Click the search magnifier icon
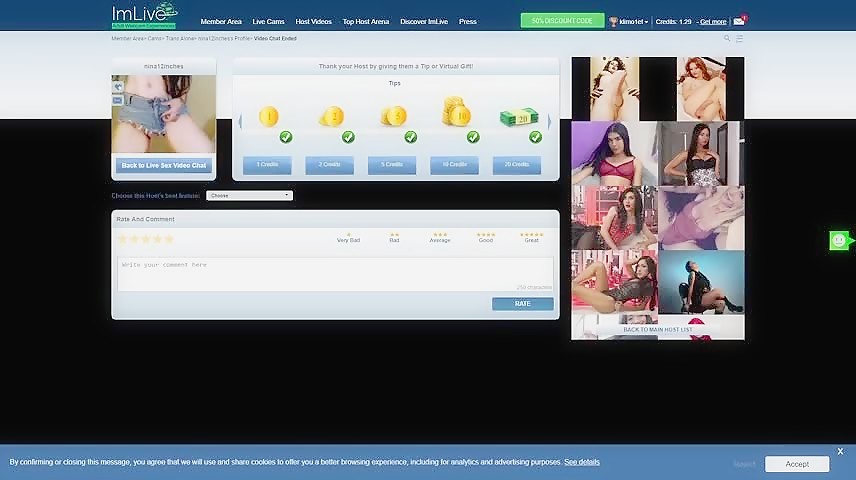The width and height of the screenshot is (856, 480). click(727, 38)
